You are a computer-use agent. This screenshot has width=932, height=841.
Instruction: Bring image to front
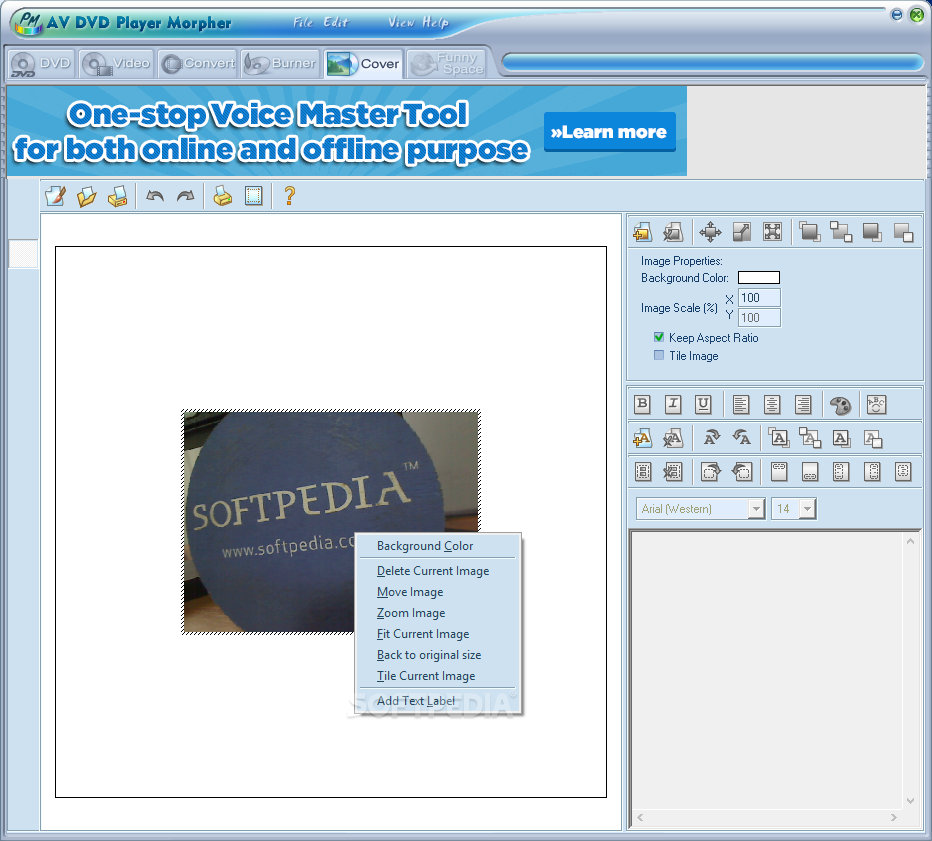(x=810, y=232)
